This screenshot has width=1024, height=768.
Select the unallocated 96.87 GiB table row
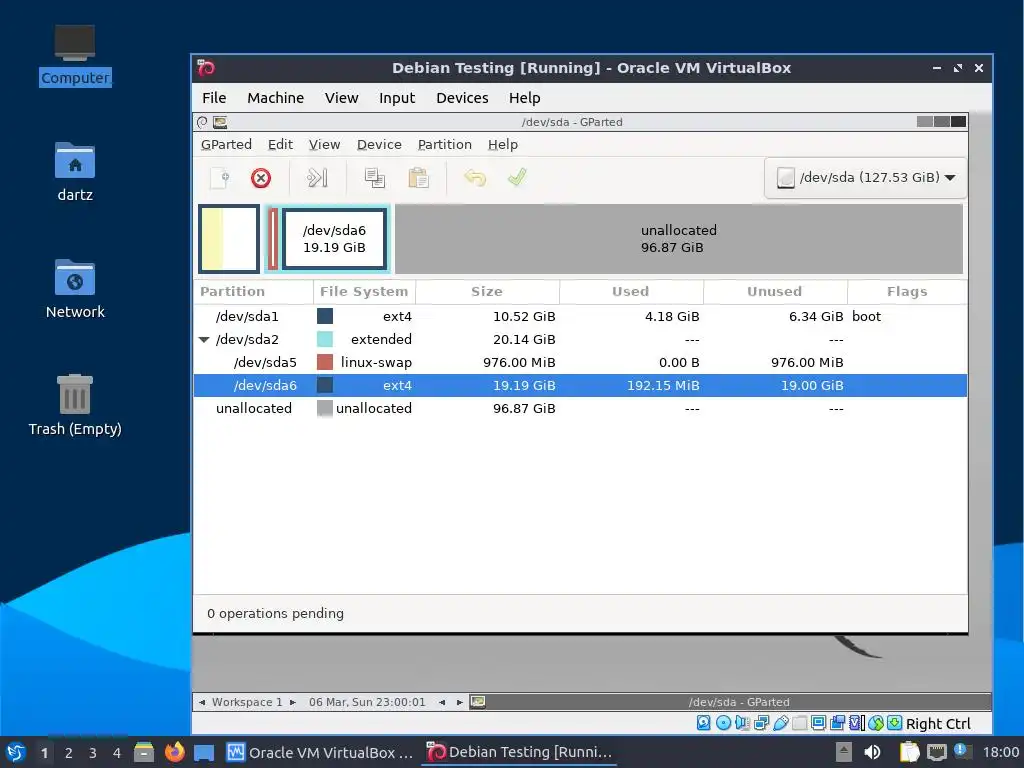pos(580,408)
